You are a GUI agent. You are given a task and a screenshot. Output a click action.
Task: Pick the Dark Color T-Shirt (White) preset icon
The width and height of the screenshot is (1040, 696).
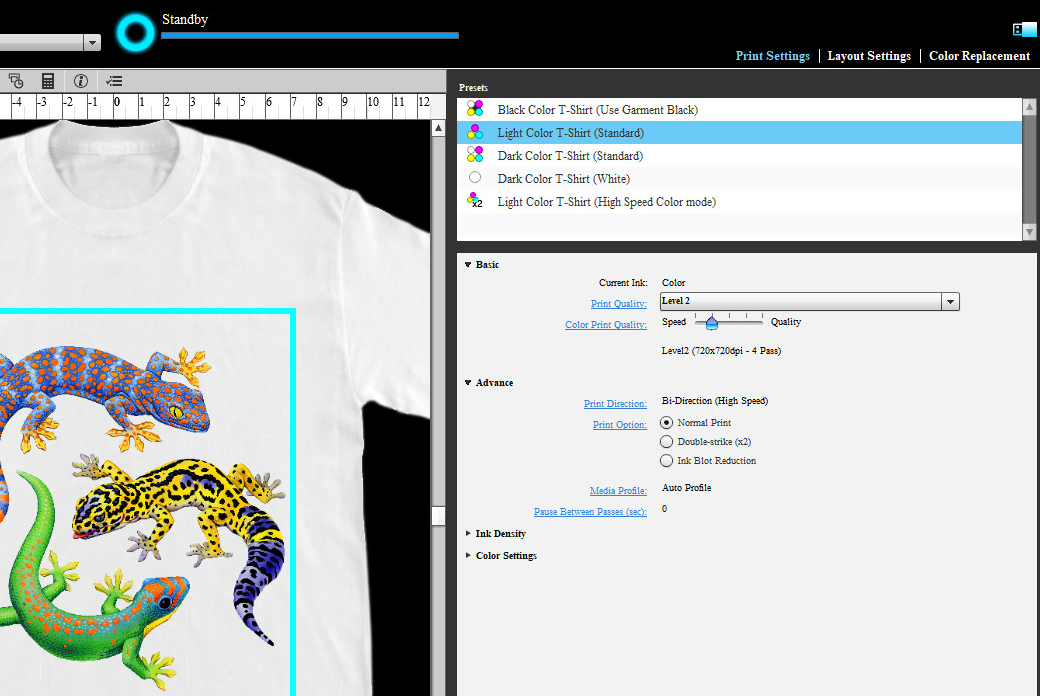[x=475, y=178]
